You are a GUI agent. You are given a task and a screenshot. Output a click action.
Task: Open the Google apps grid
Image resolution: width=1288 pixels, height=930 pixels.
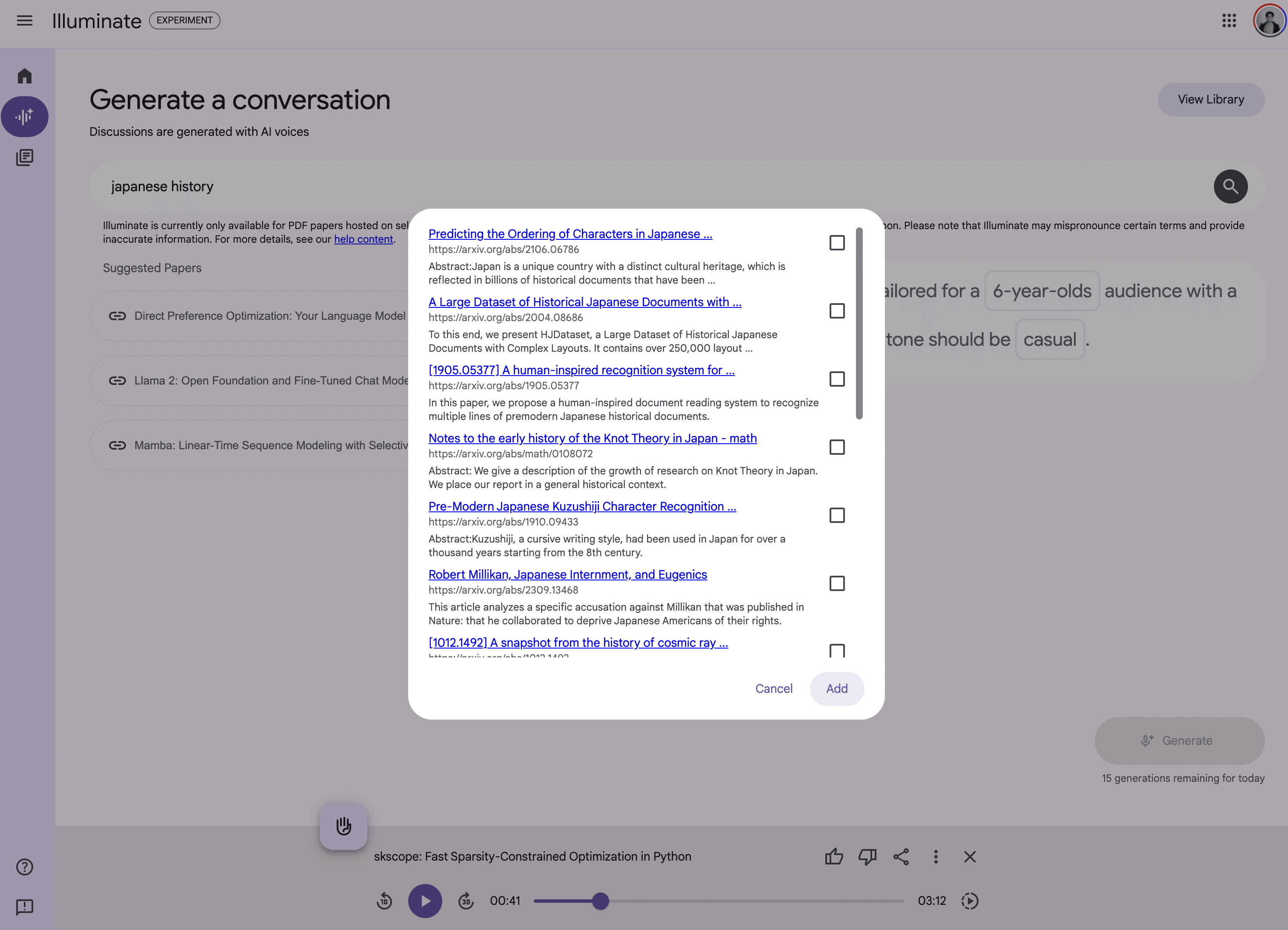1229,21
